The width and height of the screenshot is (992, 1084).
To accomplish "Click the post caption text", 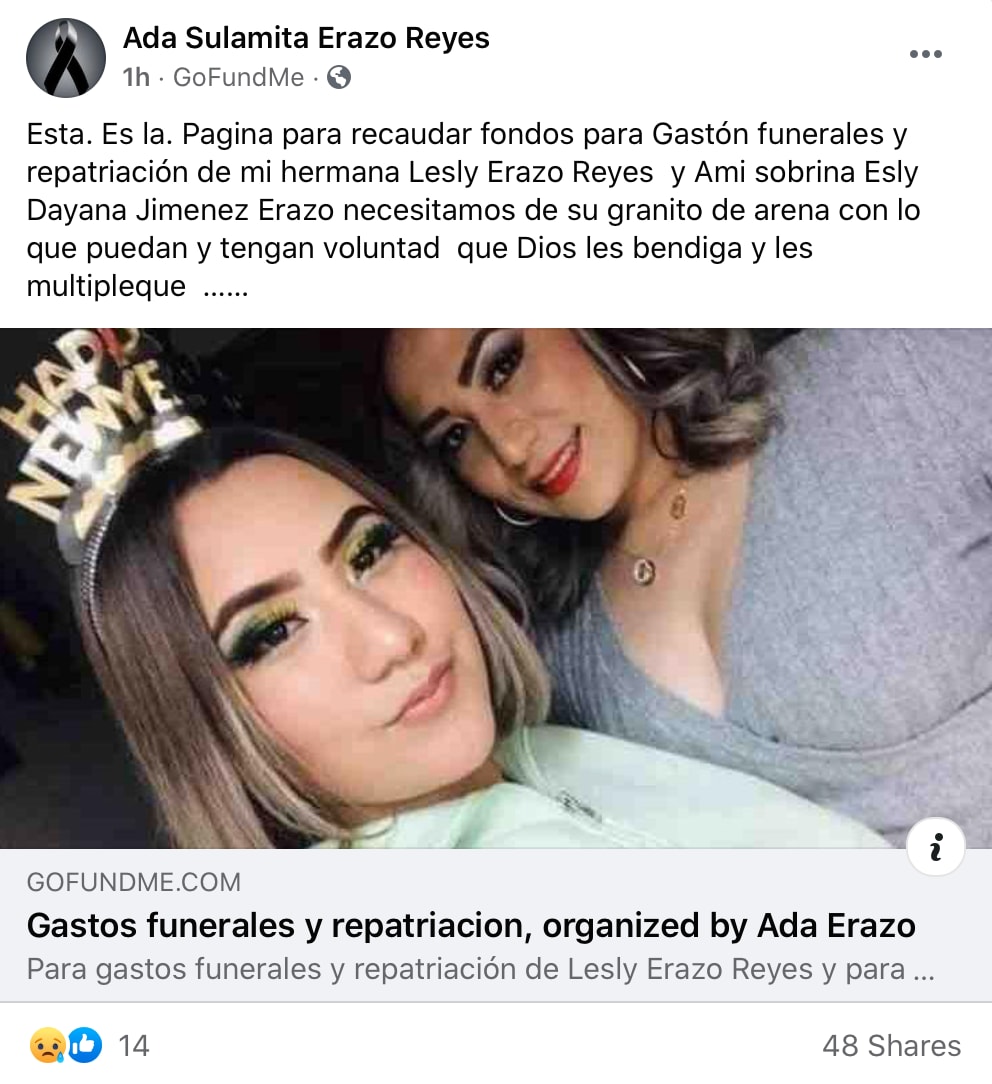I will point(474,210).
